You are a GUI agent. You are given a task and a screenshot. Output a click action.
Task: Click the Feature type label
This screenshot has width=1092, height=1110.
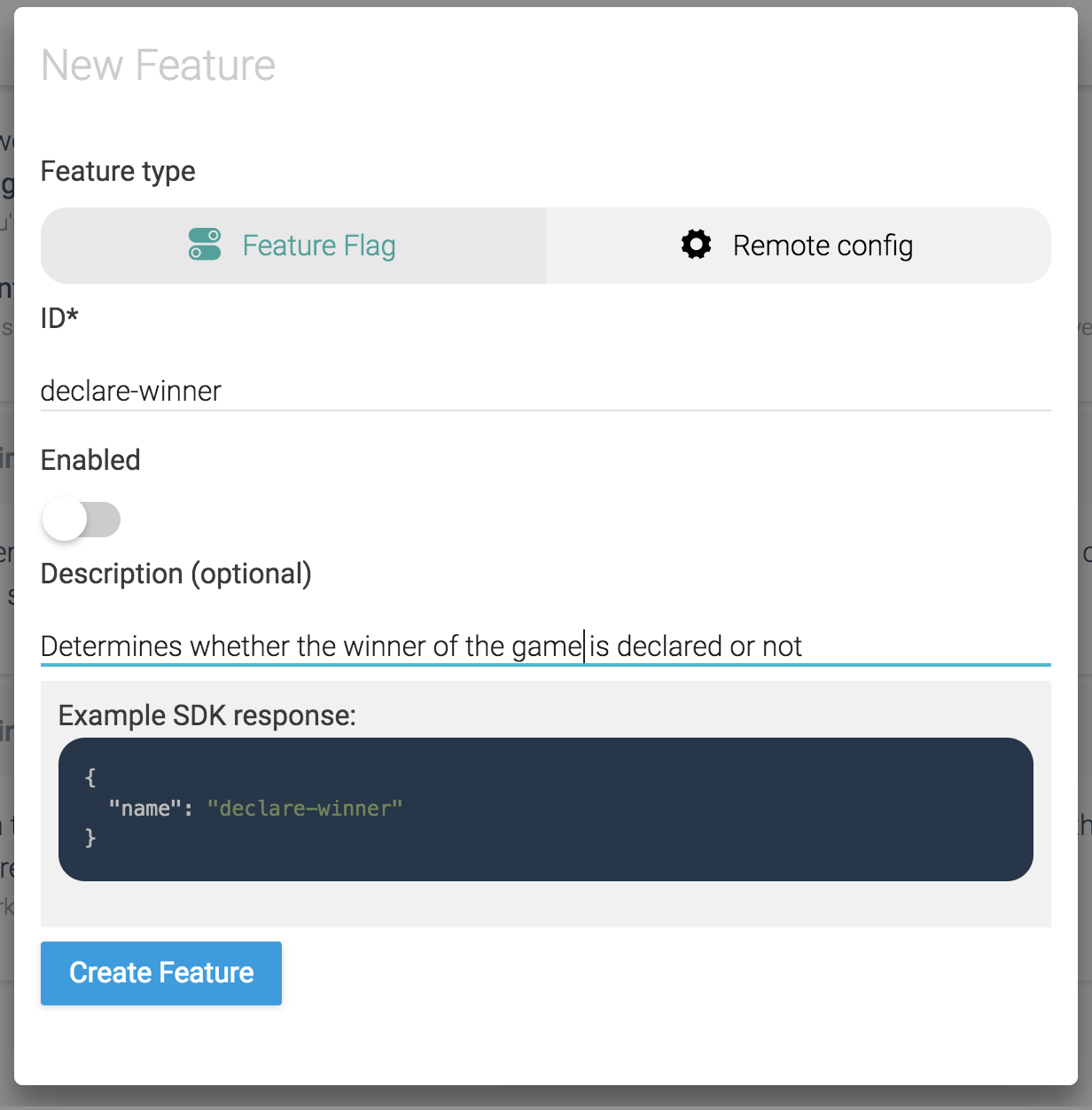(118, 171)
